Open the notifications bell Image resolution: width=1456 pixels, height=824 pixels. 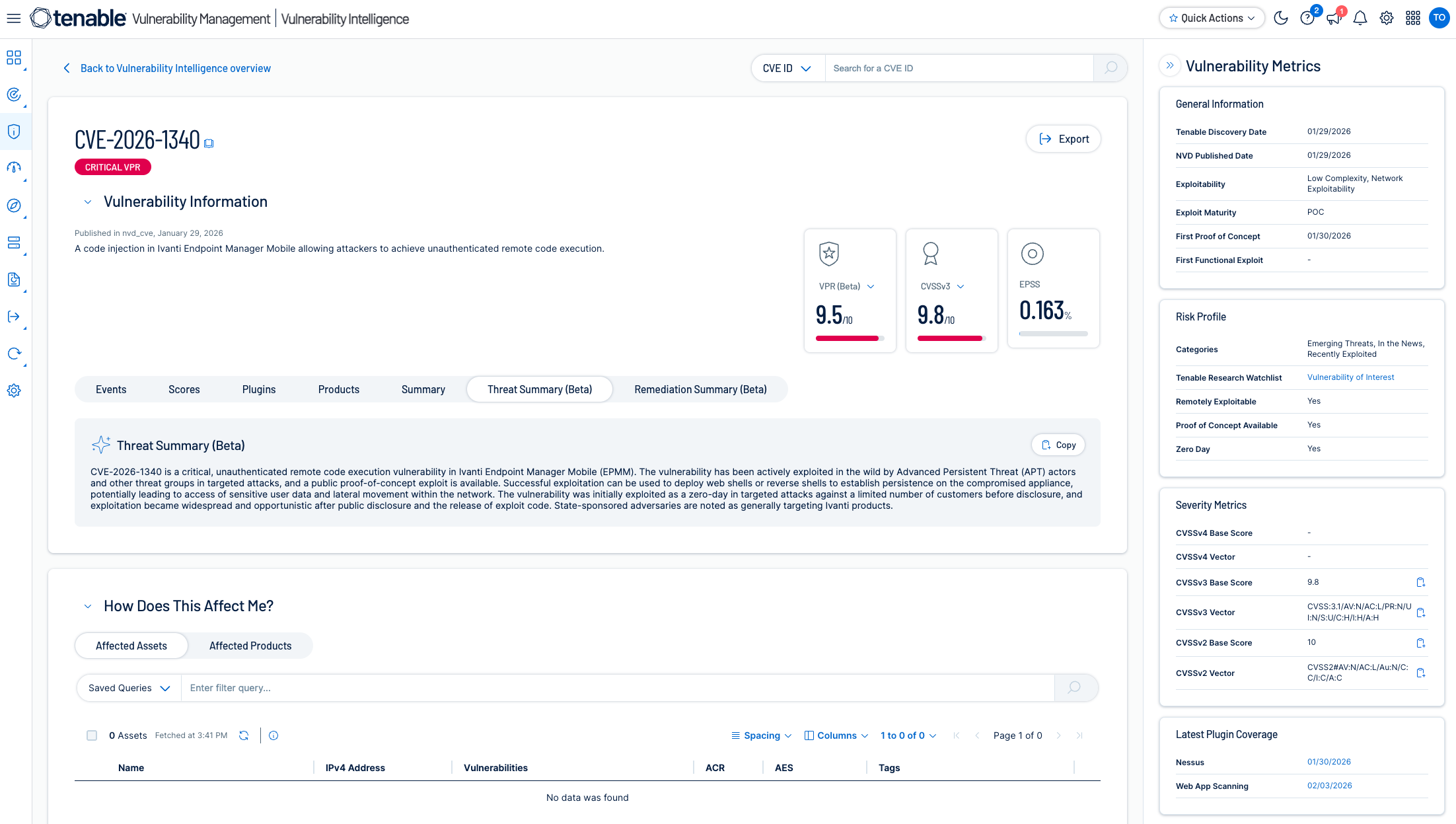(1360, 19)
